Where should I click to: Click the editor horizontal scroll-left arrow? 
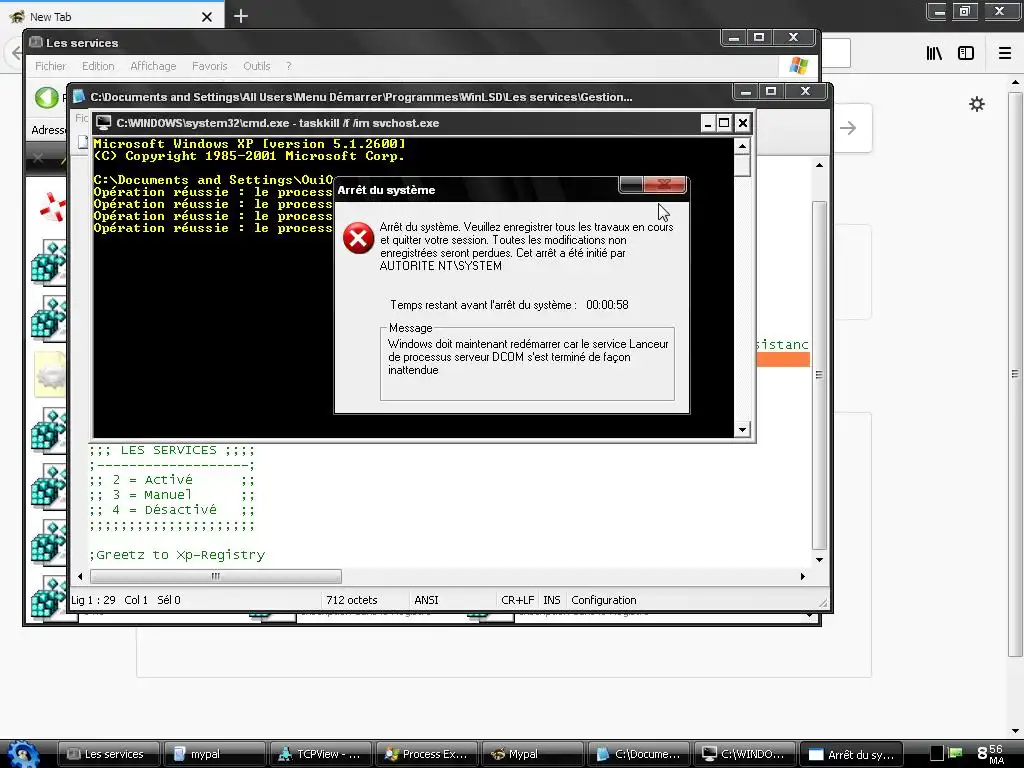(x=80, y=576)
